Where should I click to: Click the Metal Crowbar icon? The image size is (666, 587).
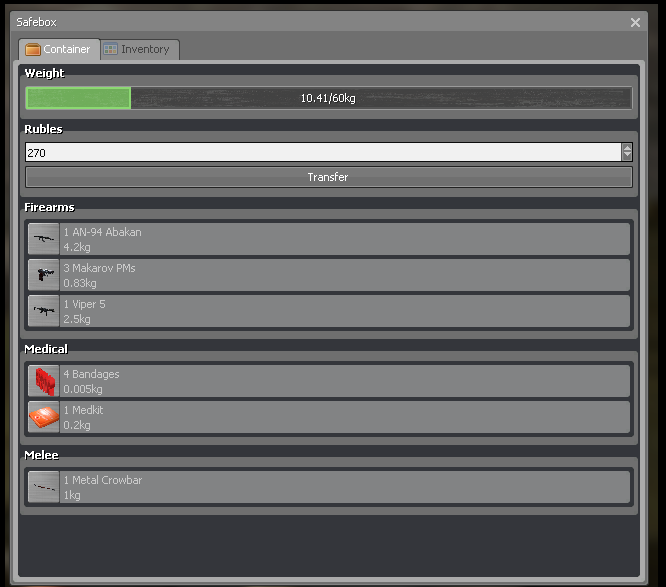(x=44, y=487)
